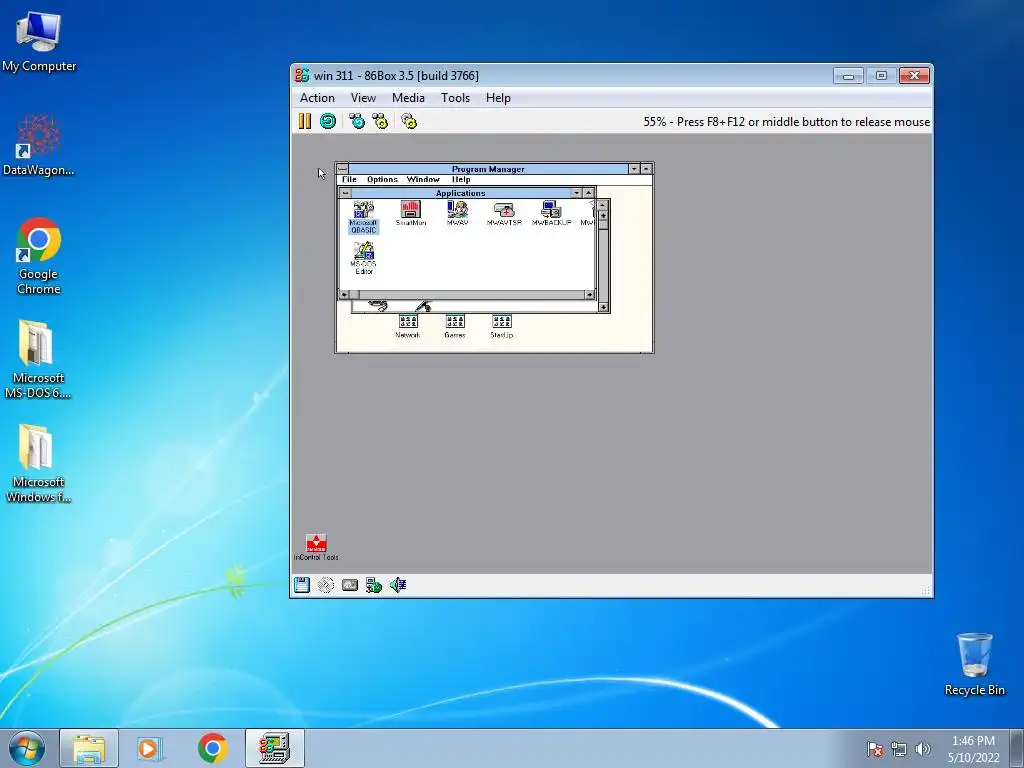
Task: Click sound speaker status bar icon
Action: coord(398,585)
